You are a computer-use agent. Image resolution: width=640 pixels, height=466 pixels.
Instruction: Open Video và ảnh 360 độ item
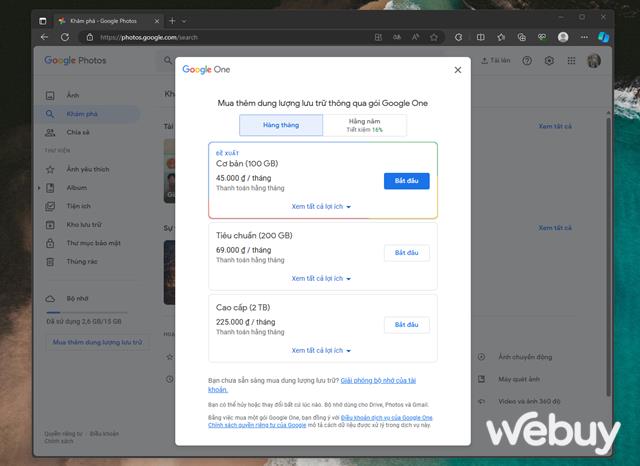point(529,402)
